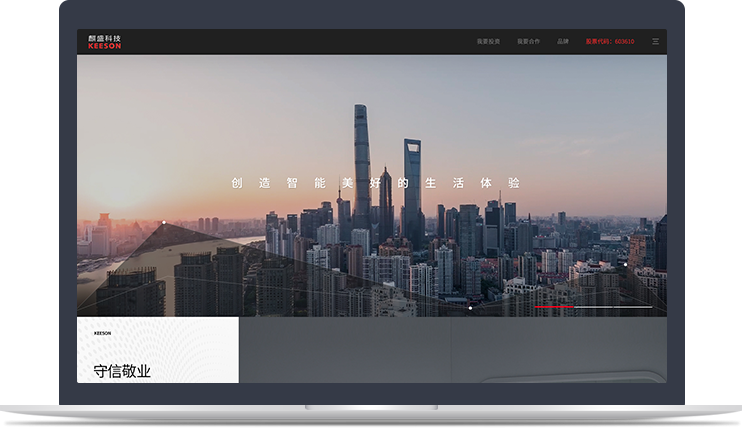The image size is (742, 429).
Task: Click white dot near banner's right edge
Action: point(626,264)
